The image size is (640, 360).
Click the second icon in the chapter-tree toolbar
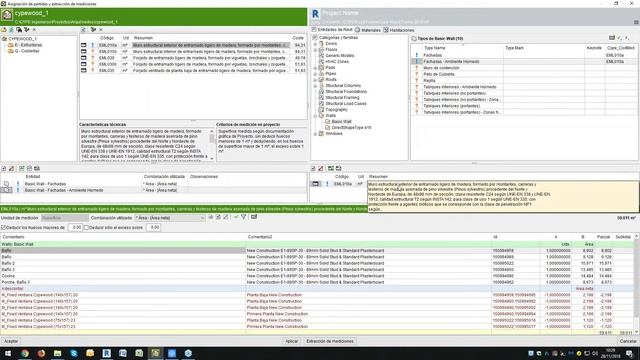(11, 30)
